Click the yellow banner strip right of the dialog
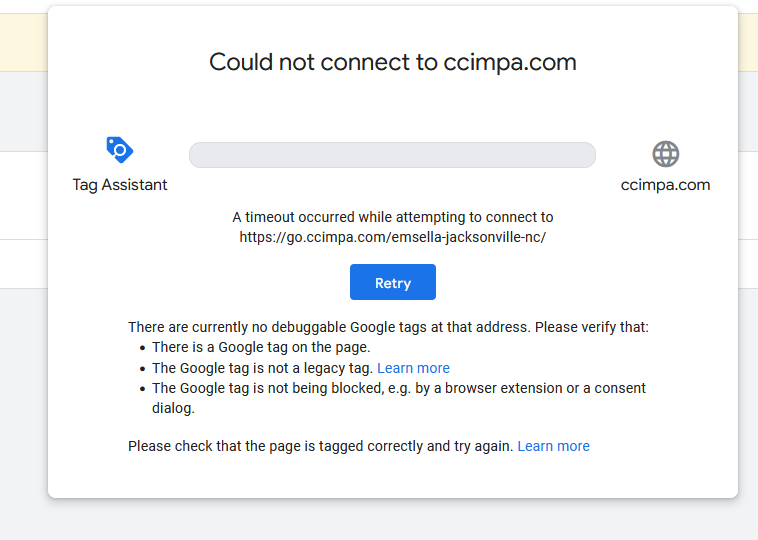 click(x=748, y=43)
